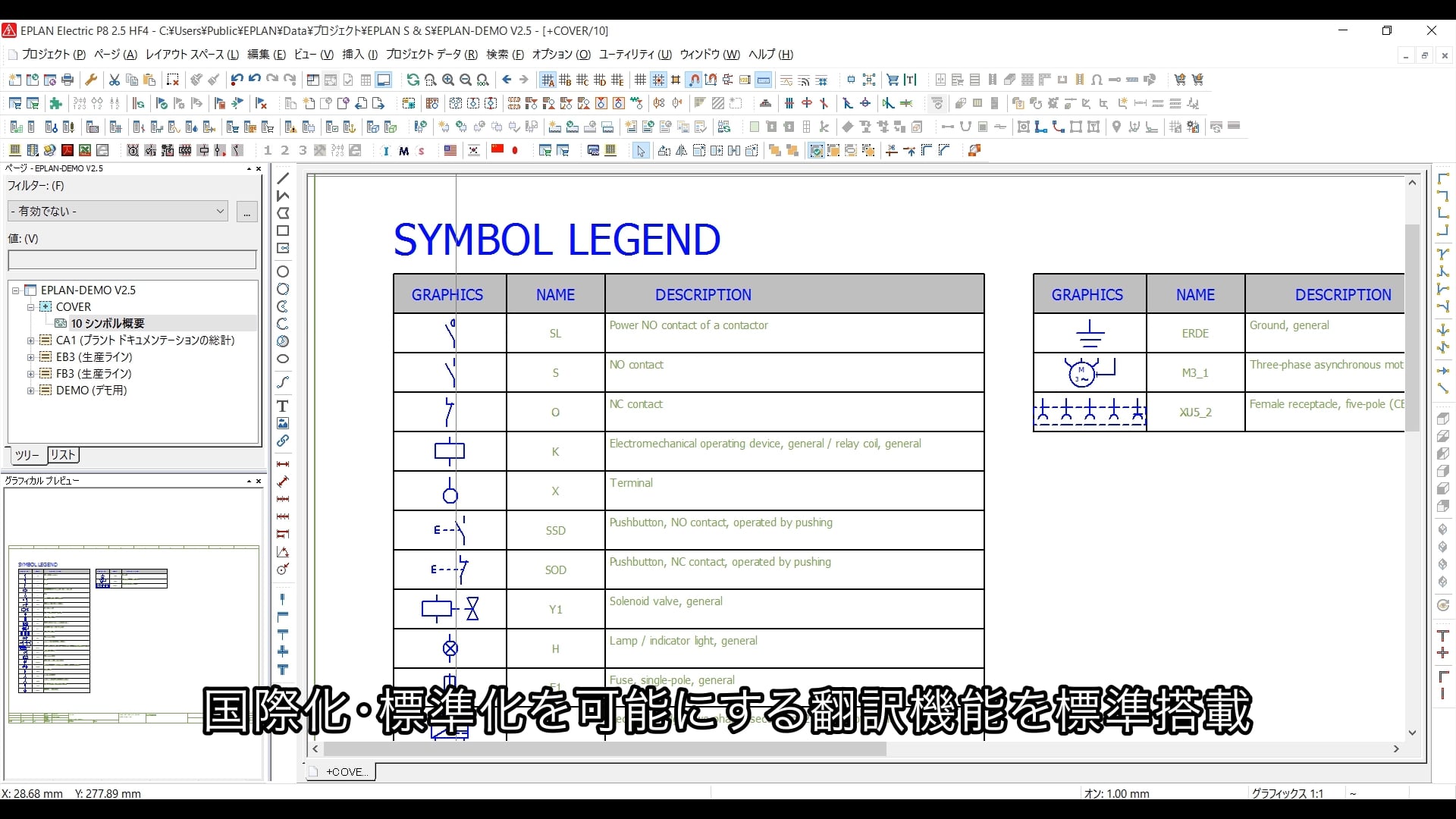Select the arrow pointer selection icon

[641, 150]
